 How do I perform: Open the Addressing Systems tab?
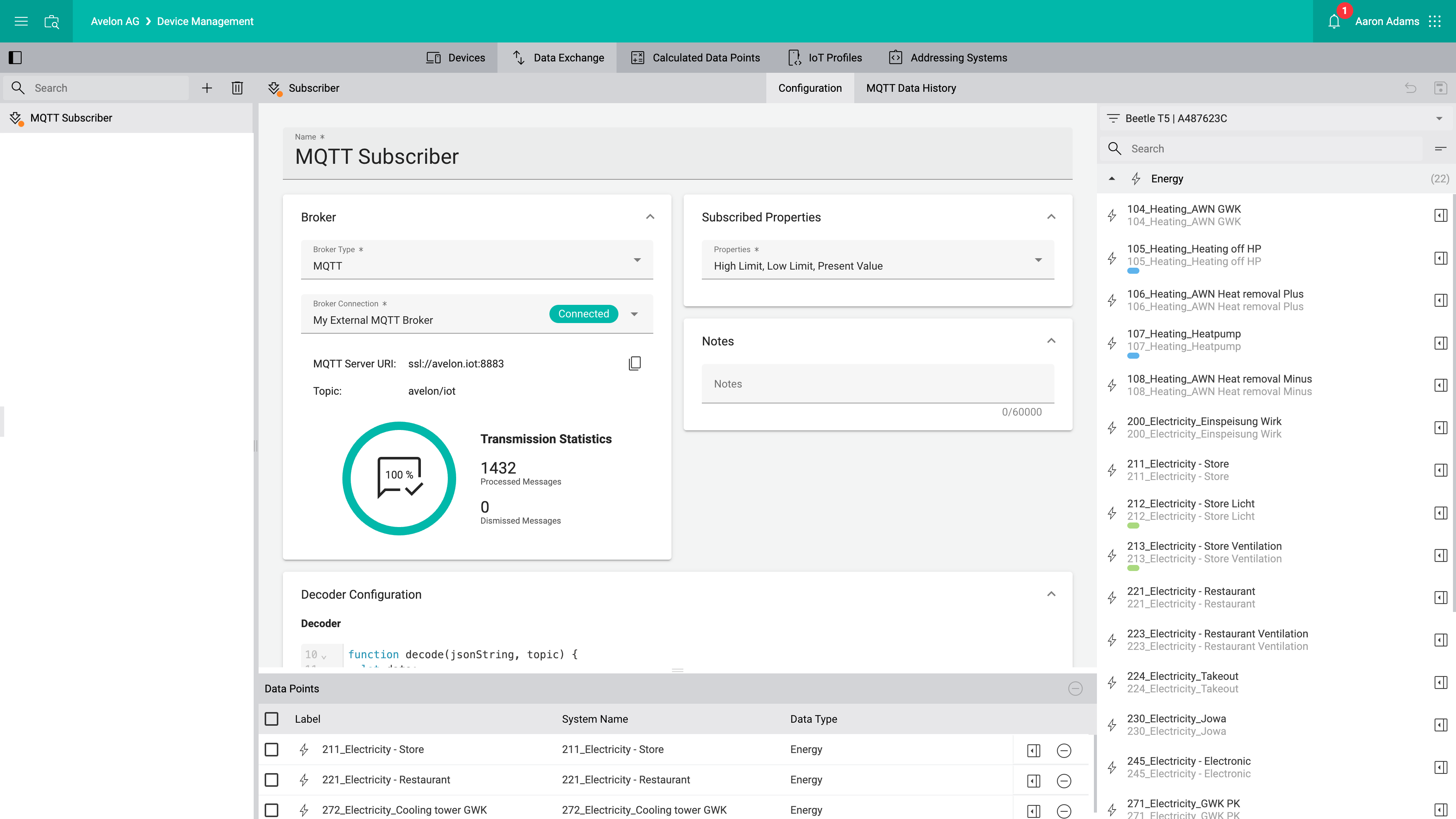[947, 58]
